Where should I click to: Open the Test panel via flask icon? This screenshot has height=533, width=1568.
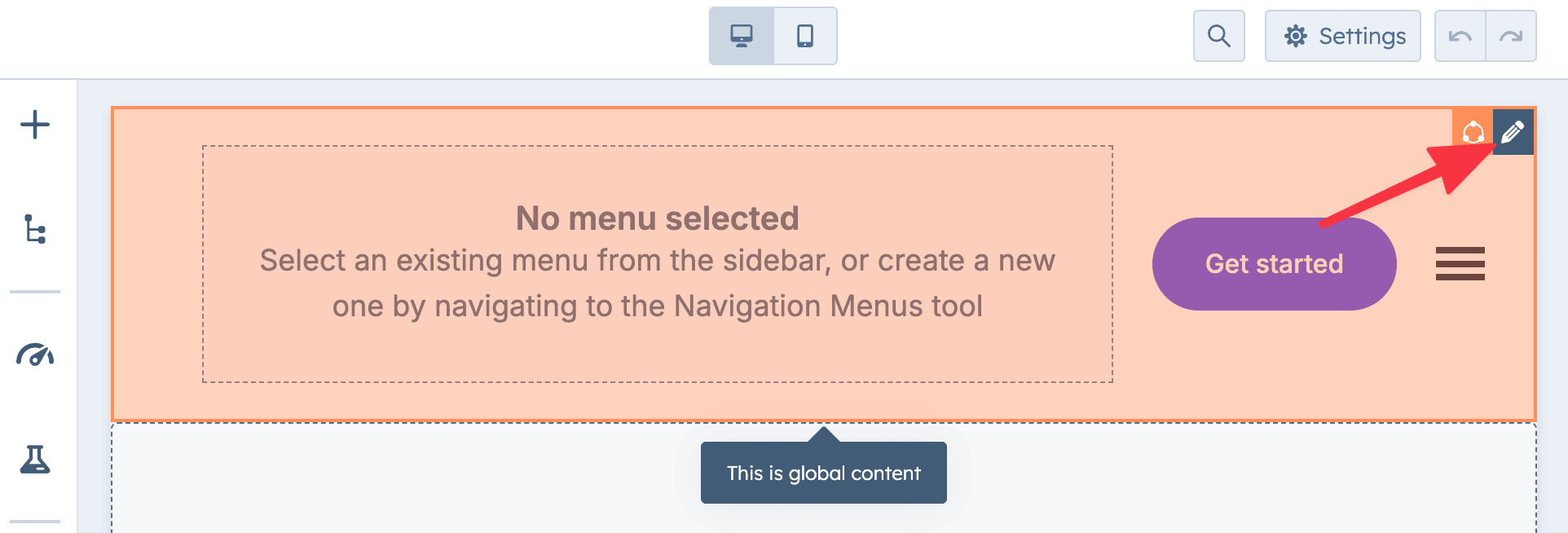pyautogui.click(x=34, y=462)
